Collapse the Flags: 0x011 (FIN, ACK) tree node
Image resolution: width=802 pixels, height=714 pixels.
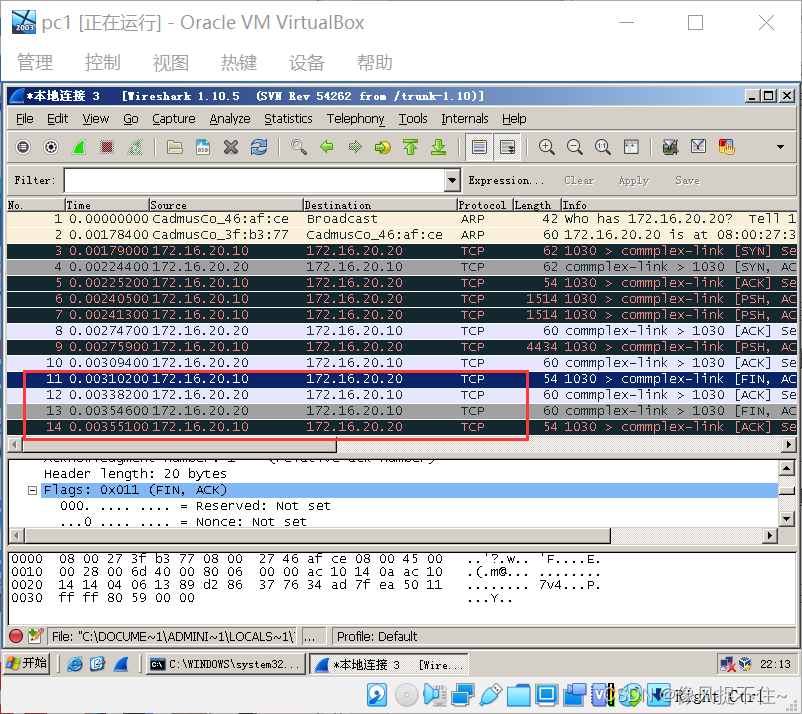32,490
